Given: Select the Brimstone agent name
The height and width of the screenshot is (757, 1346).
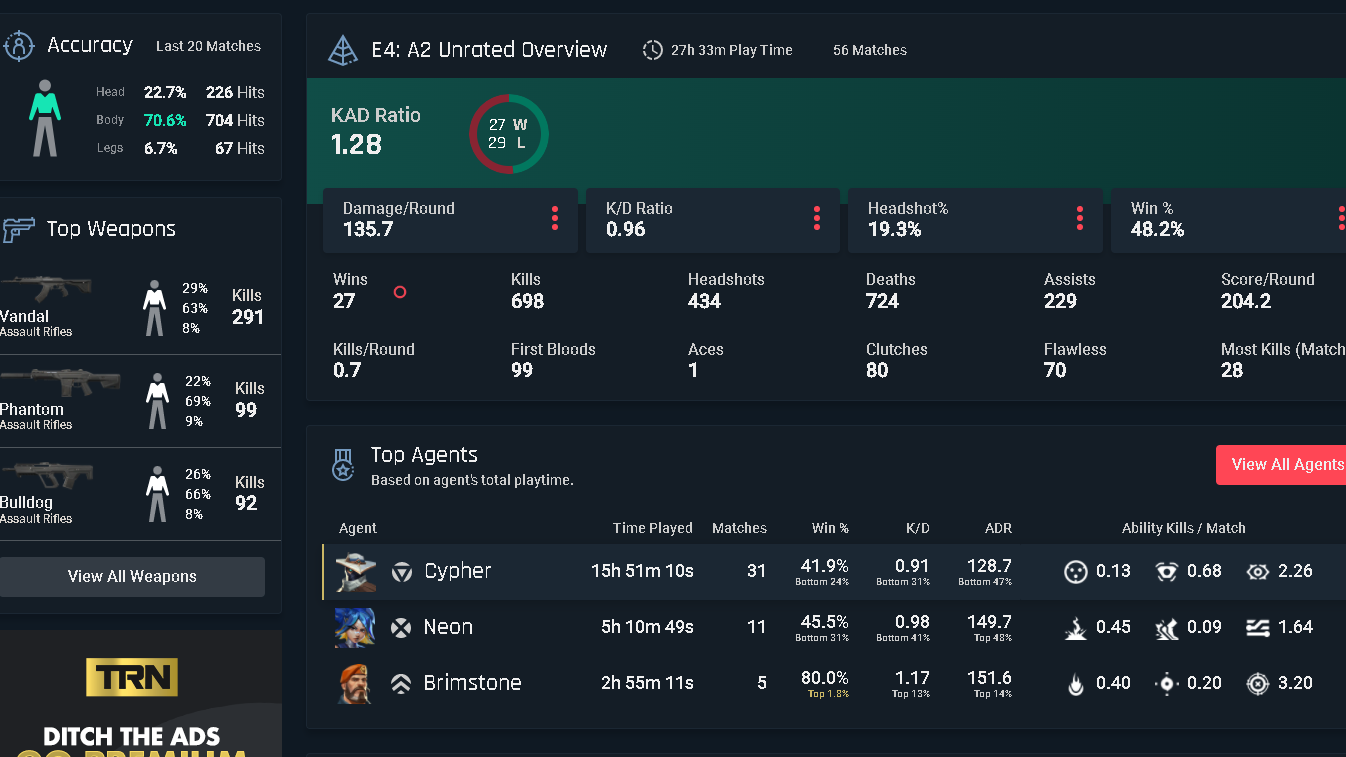Looking at the screenshot, I should (473, 684).
